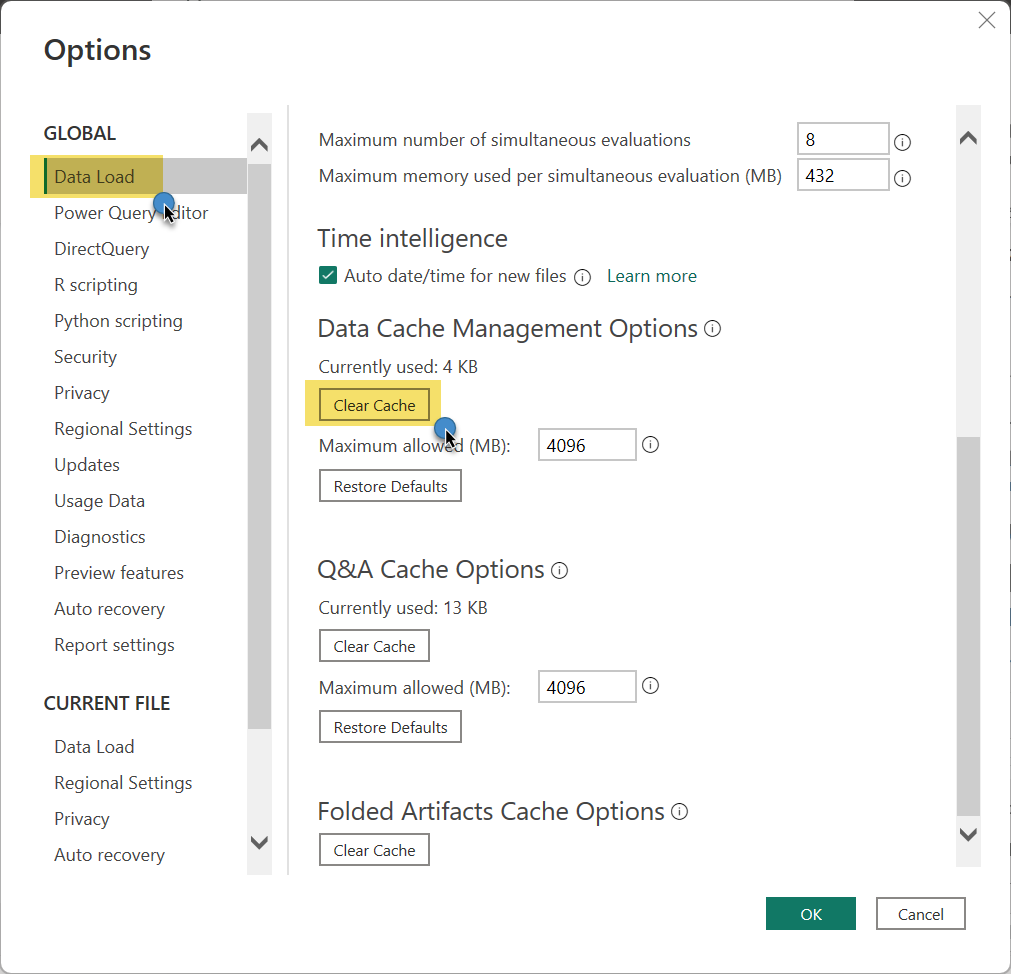Cancel the Options dialog
The width and height of the screenshot is (1011, 974).
920,914
